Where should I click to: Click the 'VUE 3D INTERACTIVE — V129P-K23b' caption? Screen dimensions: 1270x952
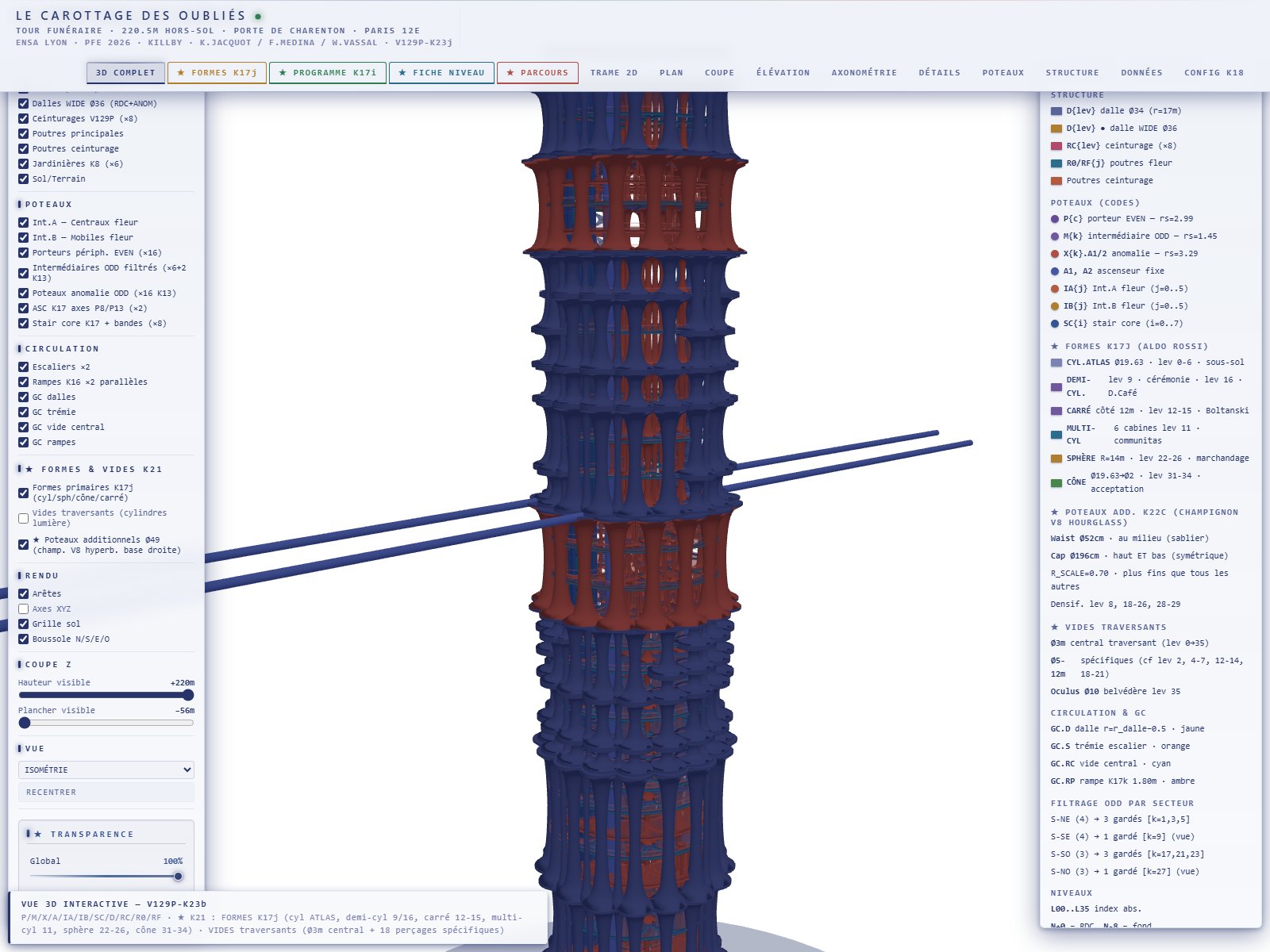(114, 904)
